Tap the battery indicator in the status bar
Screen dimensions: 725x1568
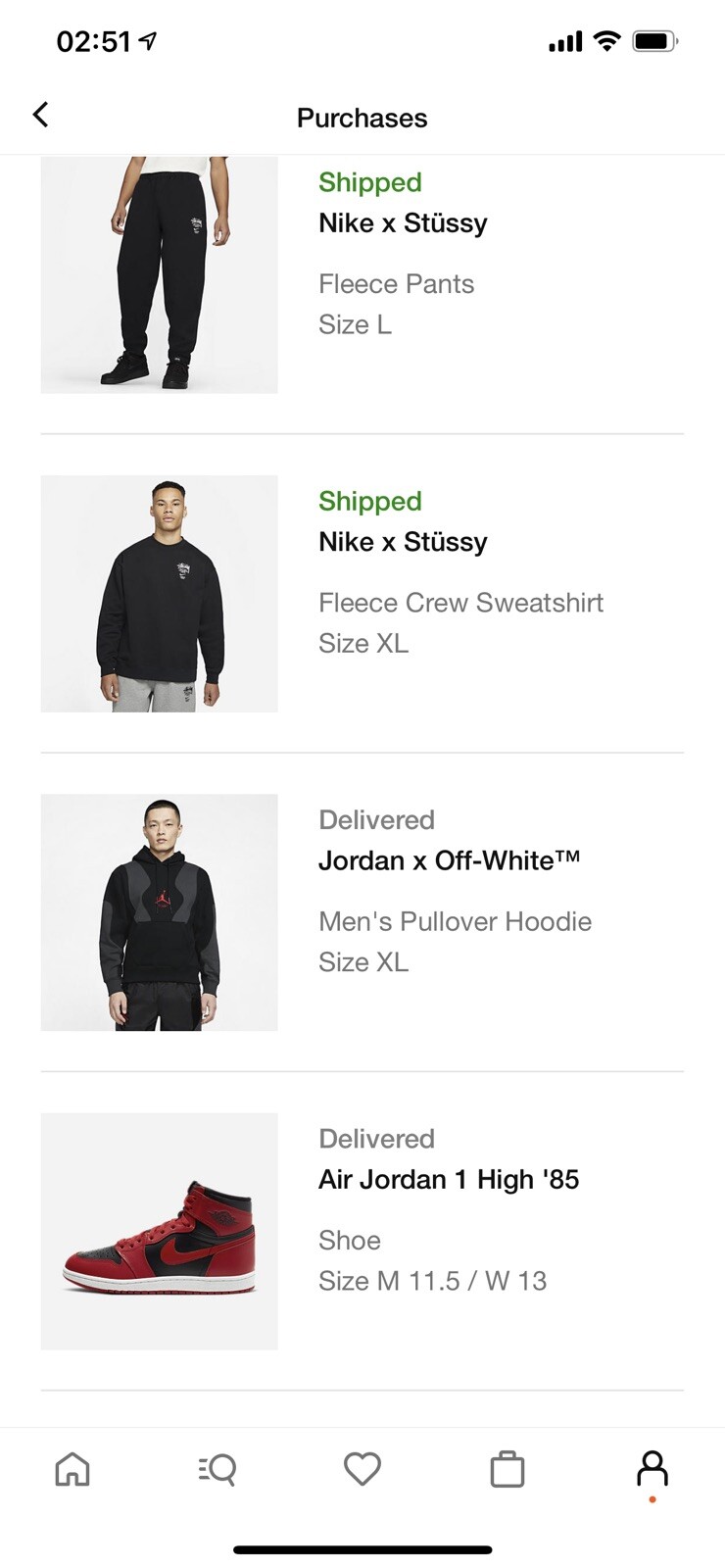tap(654, 39)
